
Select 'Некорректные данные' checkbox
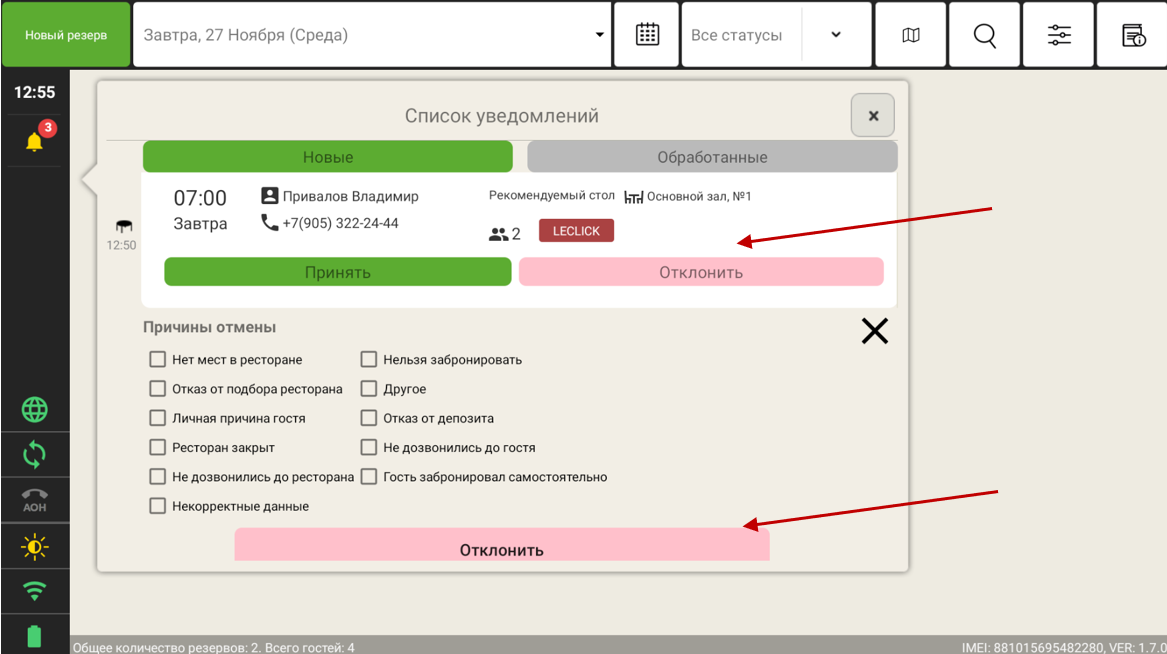point(157,507)
